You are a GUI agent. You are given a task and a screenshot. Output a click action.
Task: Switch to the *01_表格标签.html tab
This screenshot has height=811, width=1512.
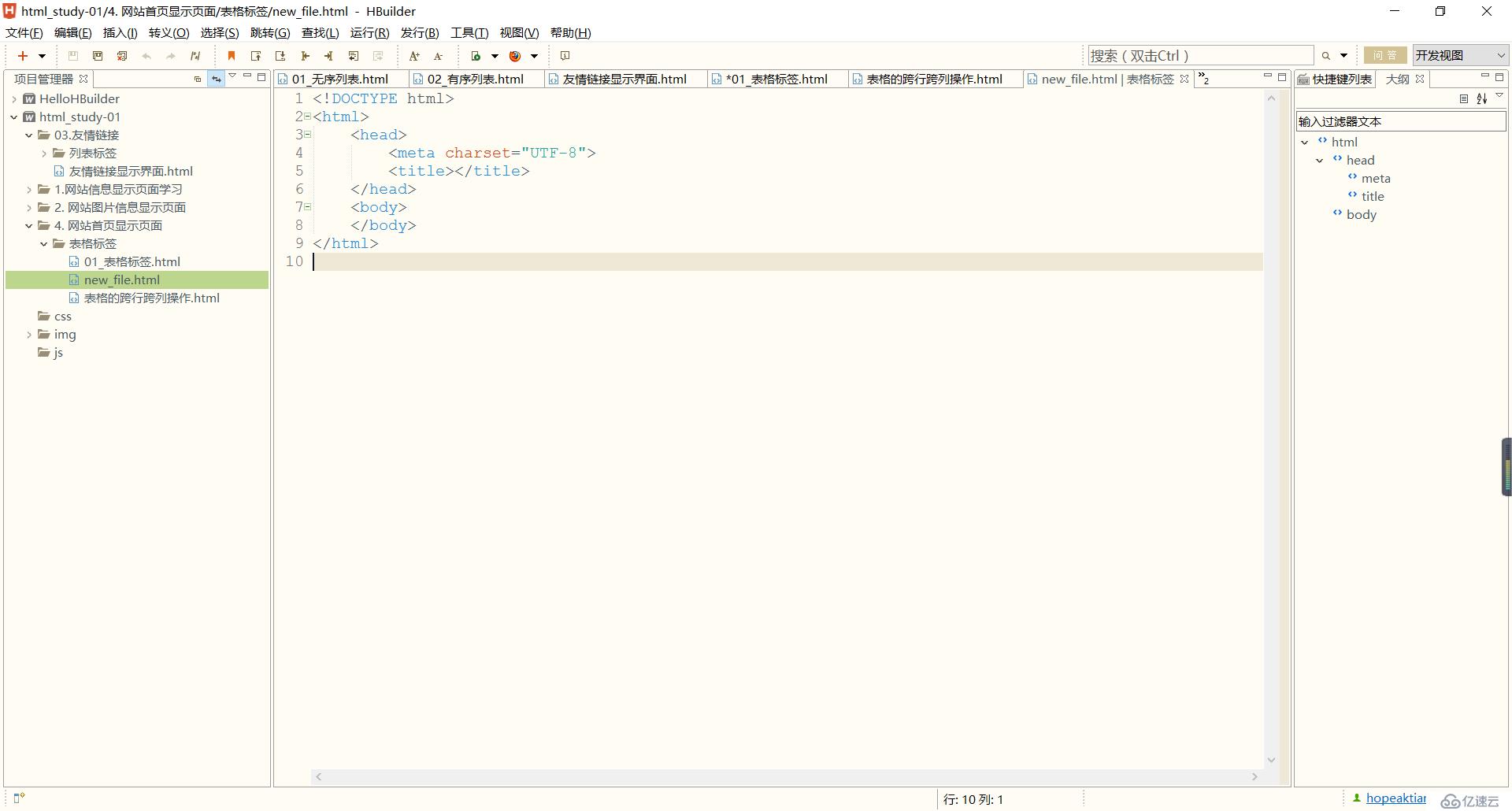pos(776,79)
